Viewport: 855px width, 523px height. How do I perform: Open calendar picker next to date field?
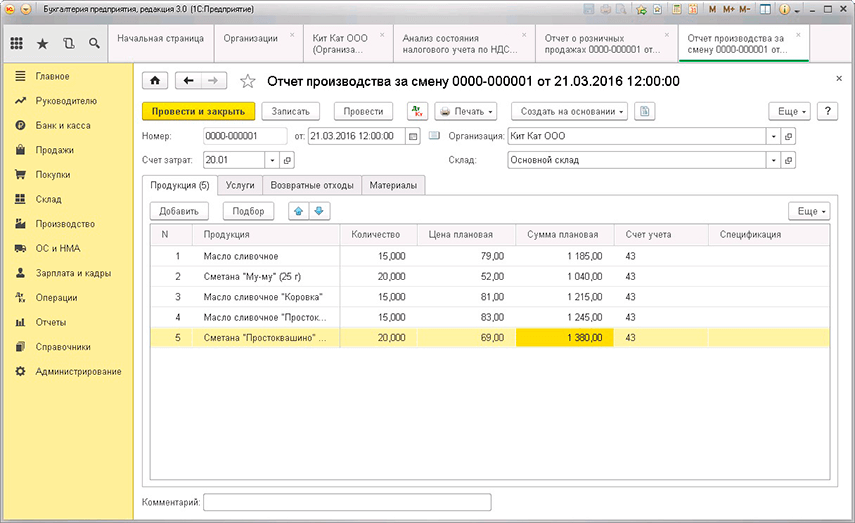(414, 136)
